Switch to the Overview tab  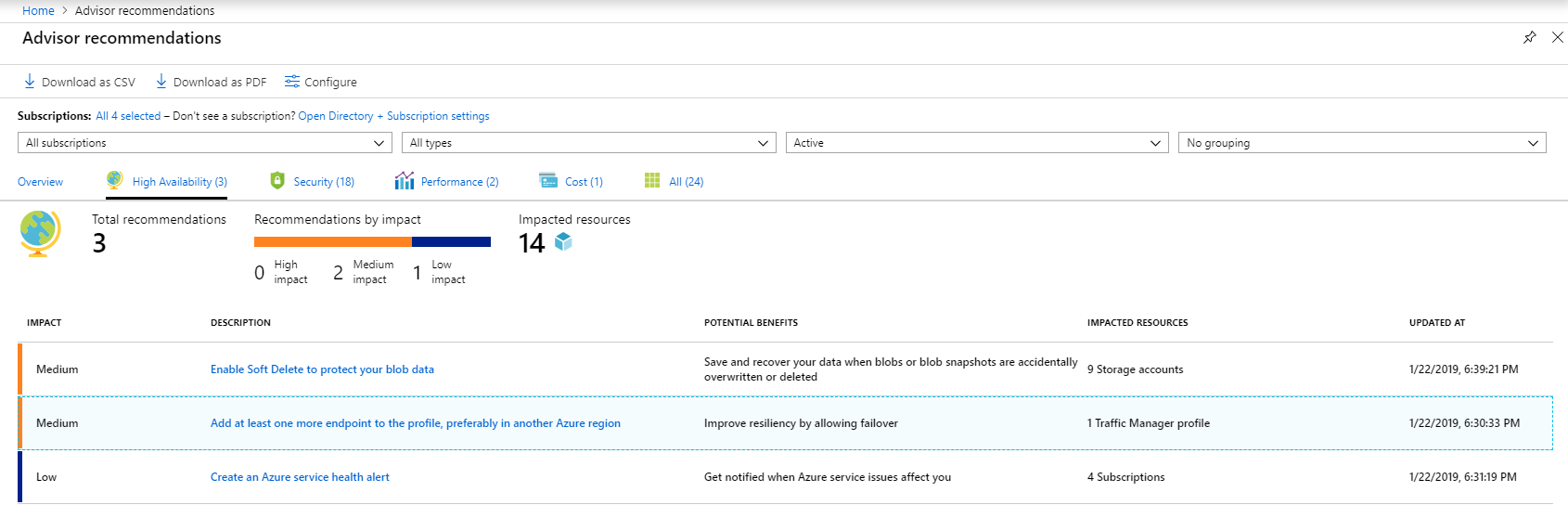pos(41,182)
